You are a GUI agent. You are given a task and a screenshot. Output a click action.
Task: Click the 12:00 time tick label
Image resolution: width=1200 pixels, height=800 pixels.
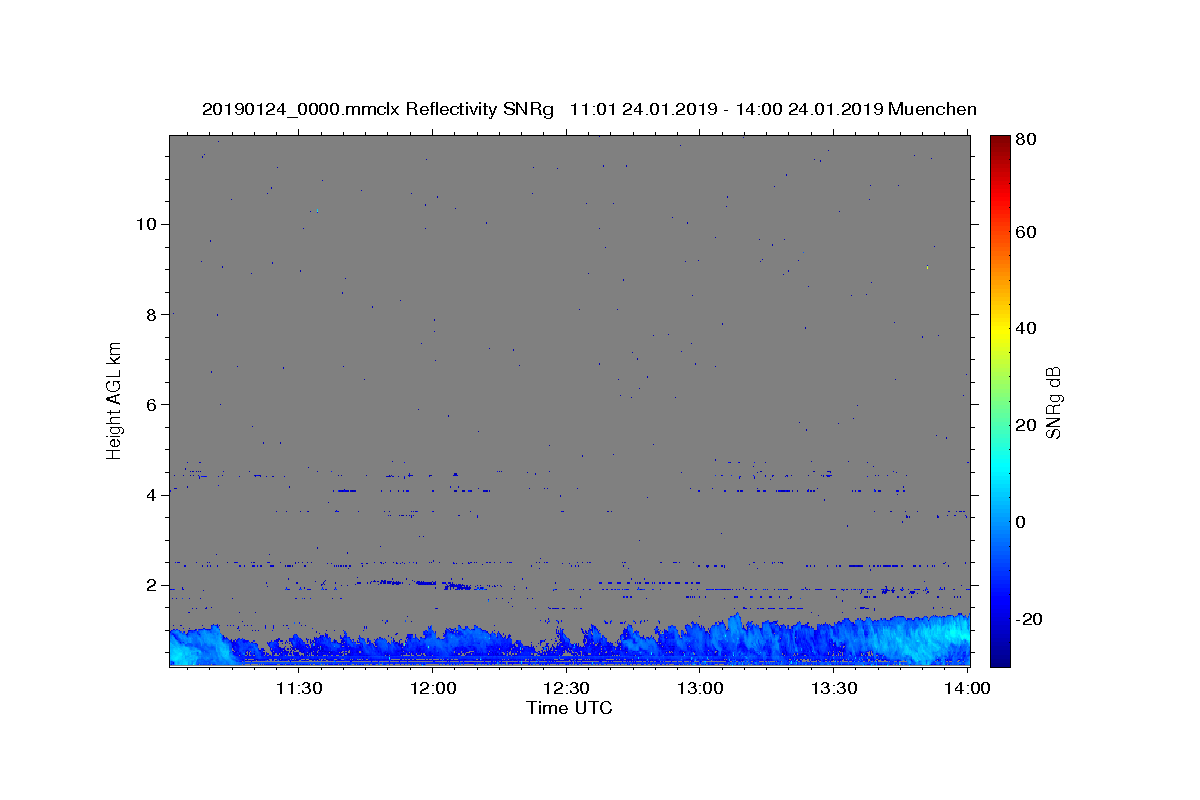(x=432, y=688)
